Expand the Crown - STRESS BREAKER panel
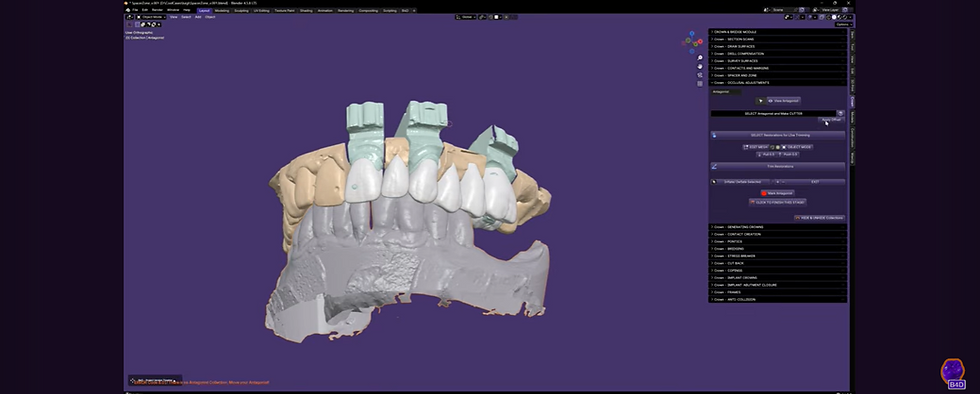 point(778,256)
